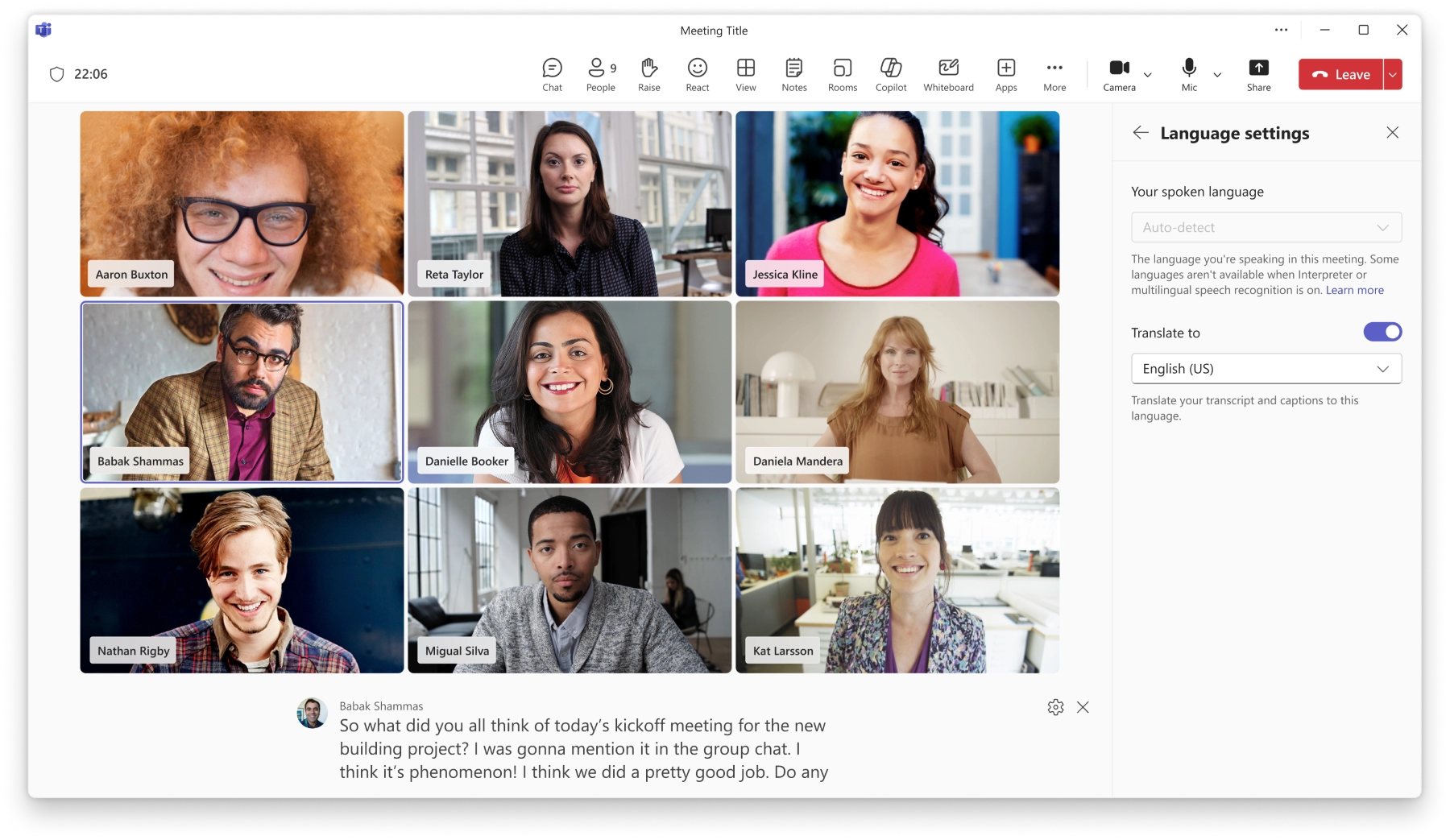Change the English (US) translation language
The width and height of the screenshot is (1450, 840).
pyautogui.click(x=1266, y=368)
